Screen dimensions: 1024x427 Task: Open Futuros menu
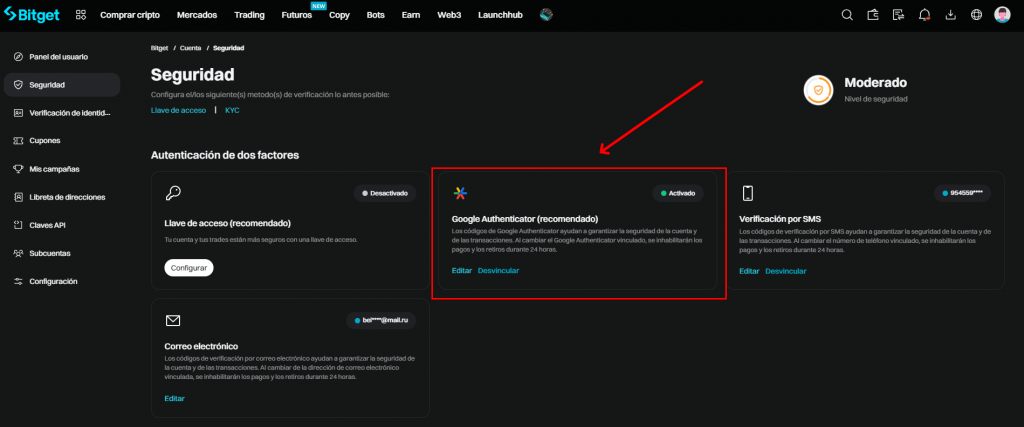click(296, 15)
